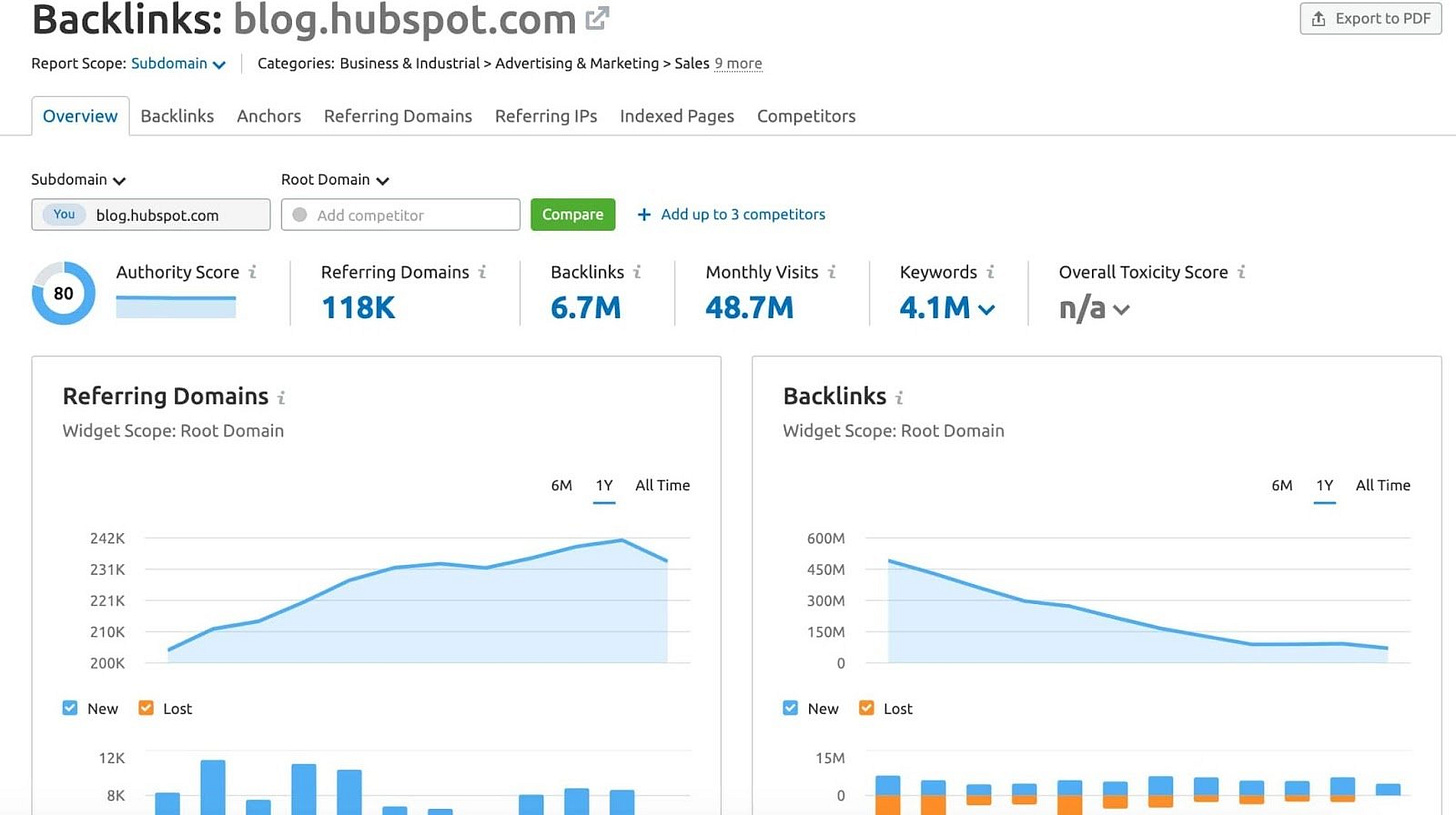This screenshot has height=815, width=1456.
Task: Click the info icon beside Referring Domains widget title
Action: pos(283,396)
